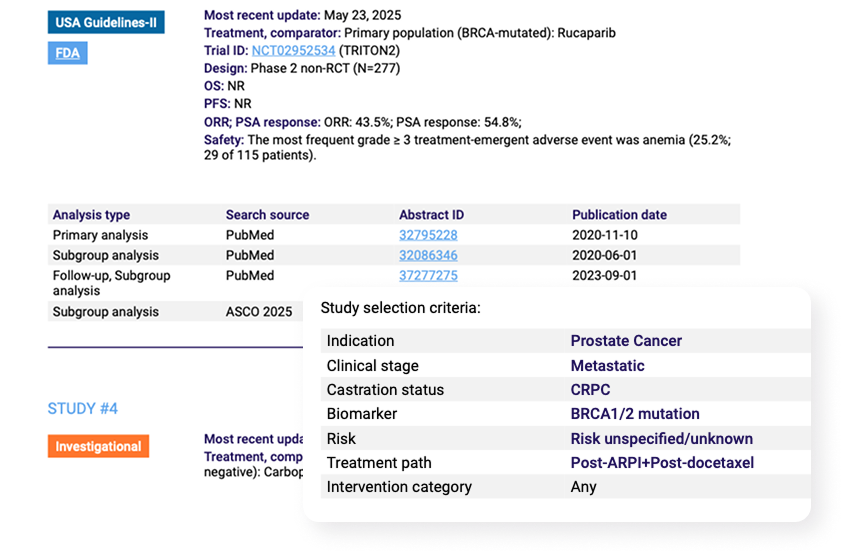
Task: Click the Investigational tag
Action: 99,447
